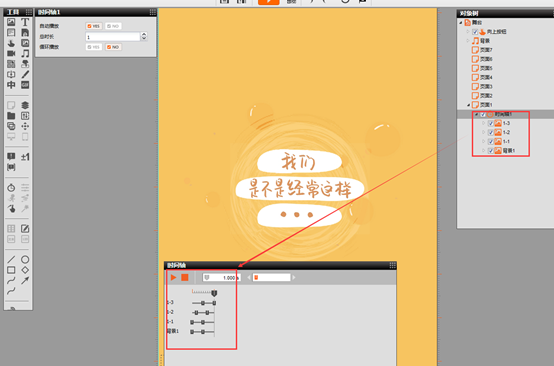Go to next keyframe arrow
The width and height of the screenshot is (554, 366).
294,278
